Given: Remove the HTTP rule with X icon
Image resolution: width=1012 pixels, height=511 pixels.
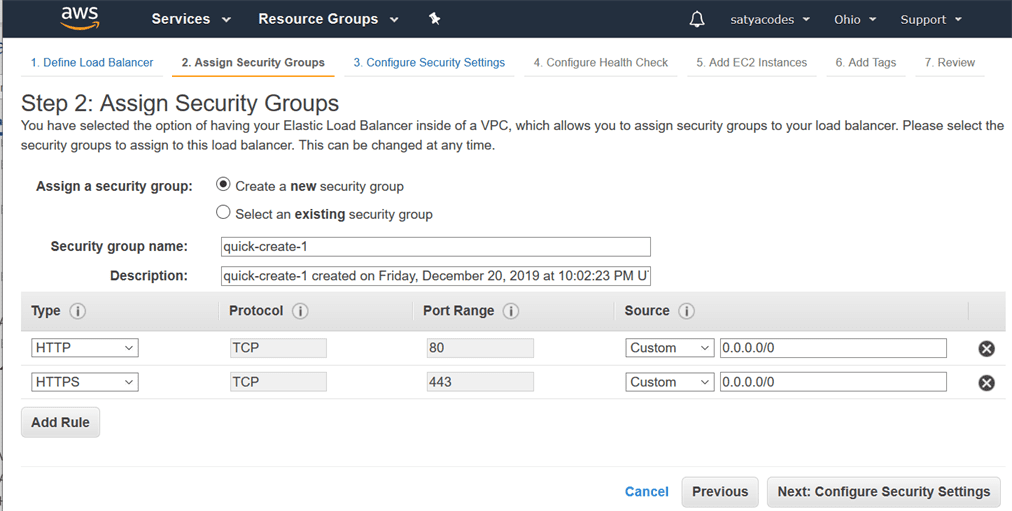Looking at the screenshot, I should click(986, 348).
